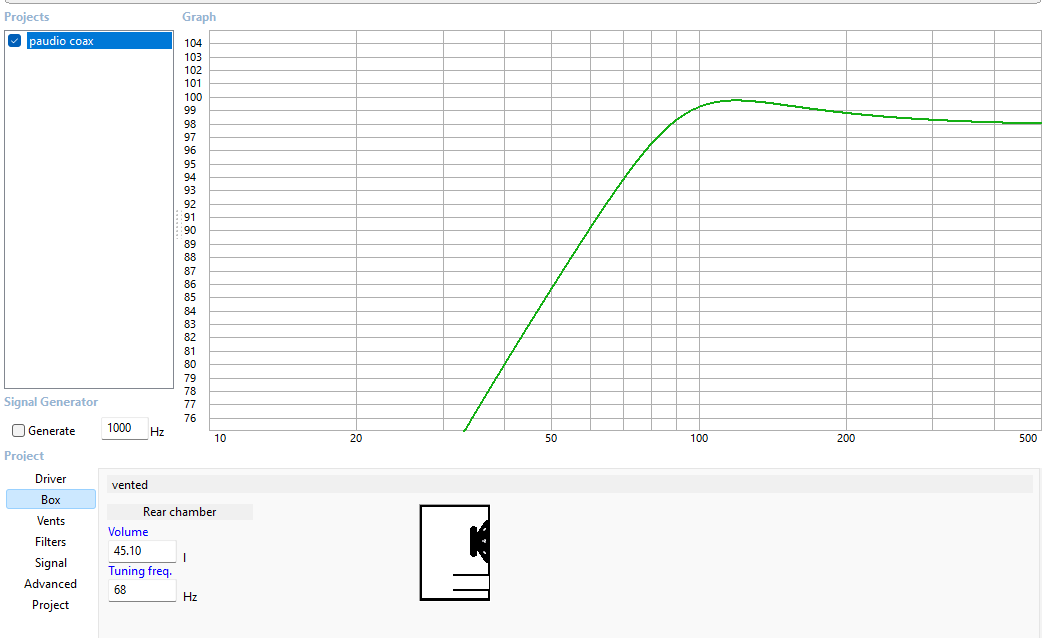Click the Signal Generator heading label

(51, 402)
